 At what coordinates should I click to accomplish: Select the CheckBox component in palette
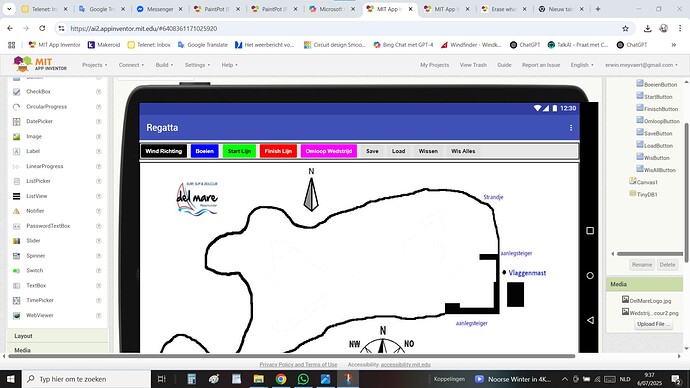(38, 92)
